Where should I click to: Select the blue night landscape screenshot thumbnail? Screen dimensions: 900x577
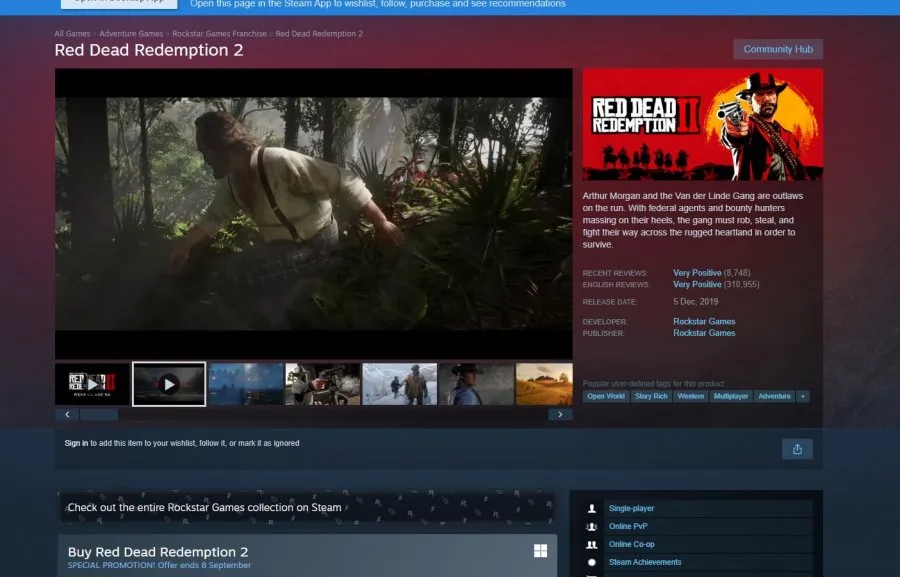(246, 384)
